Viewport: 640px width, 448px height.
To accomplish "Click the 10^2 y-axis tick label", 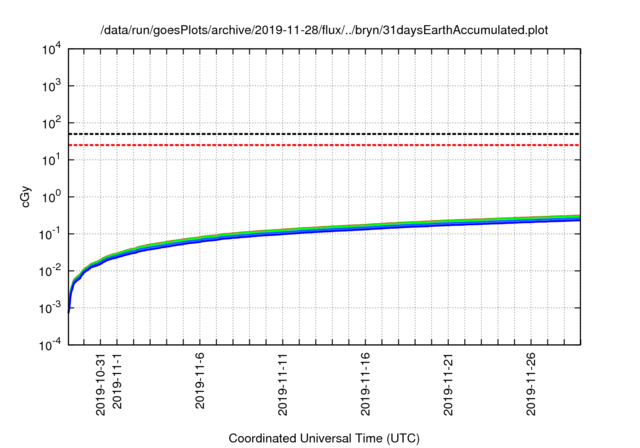I will [x=50, y=123].
